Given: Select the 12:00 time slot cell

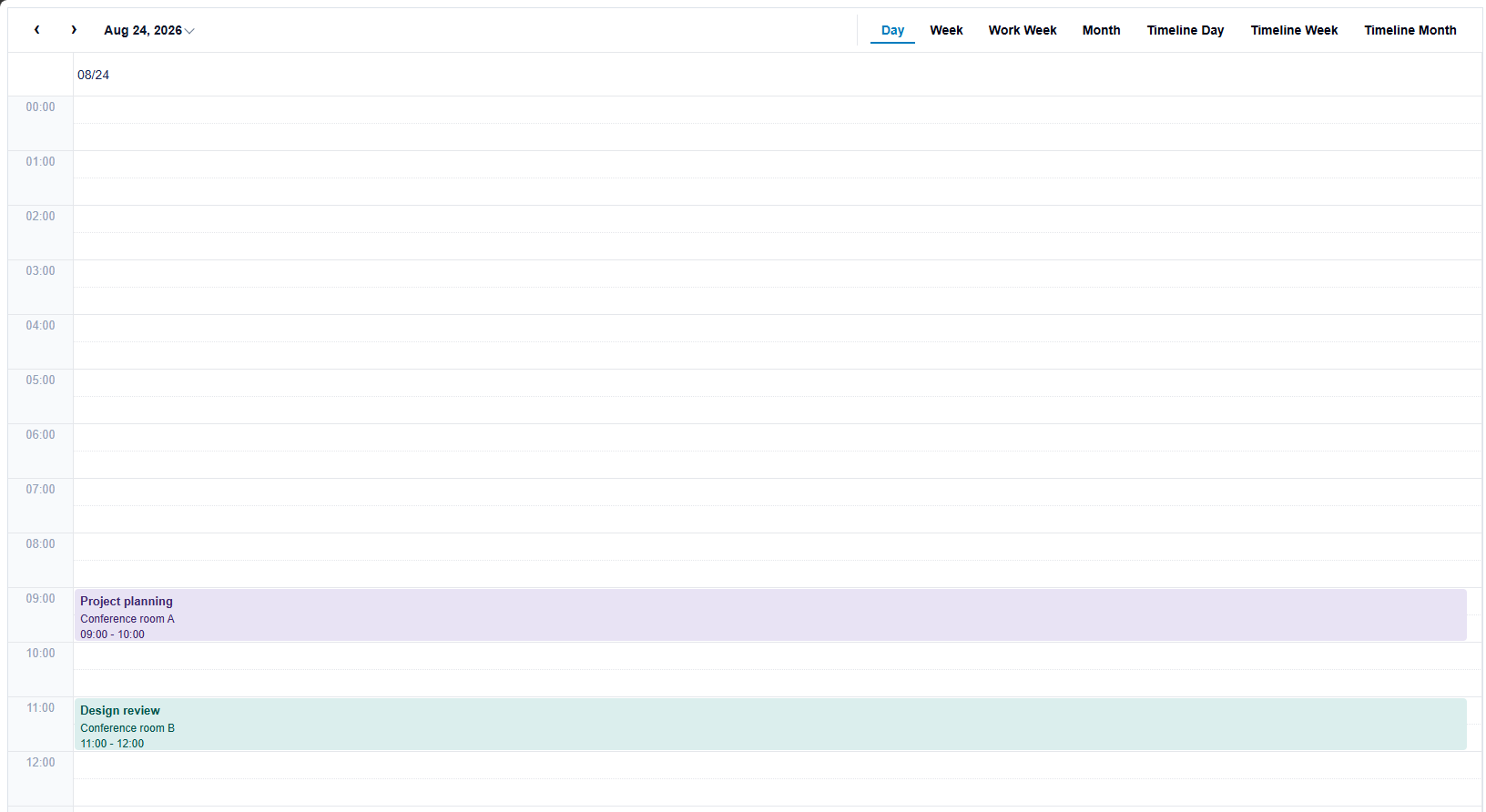Looking at the screenshot, I should coord(777,766).
